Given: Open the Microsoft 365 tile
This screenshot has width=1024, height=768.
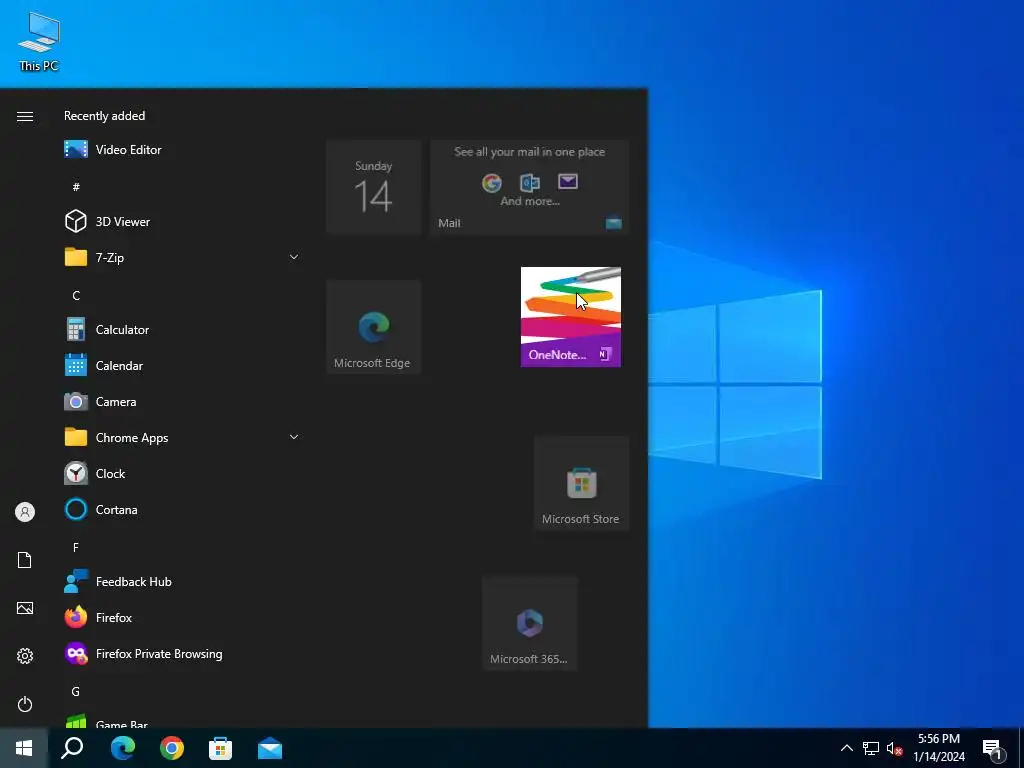Looking at the screenshot, I should coord(530,624).
